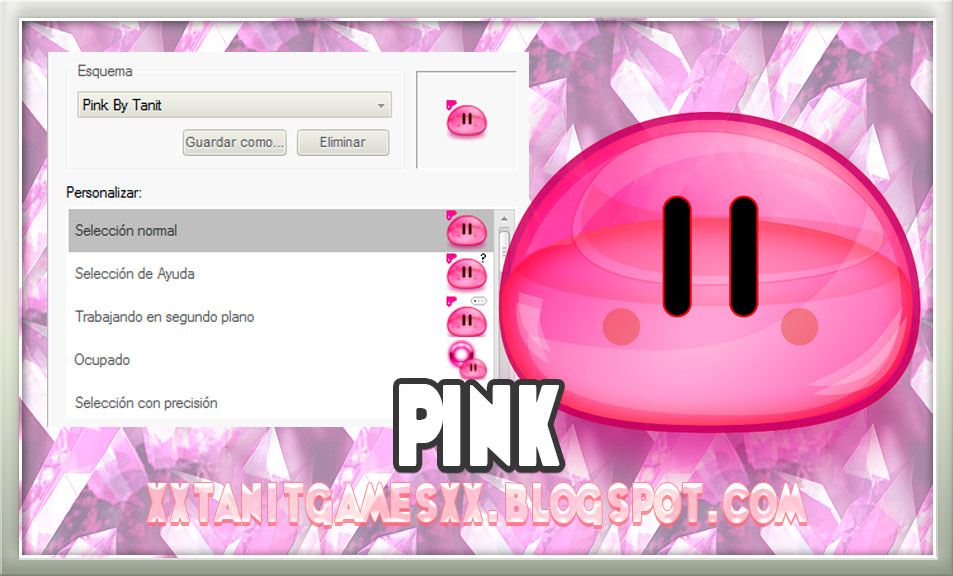Click the working-in-background cursor icon
953x576 pixels.
point(466,317)
